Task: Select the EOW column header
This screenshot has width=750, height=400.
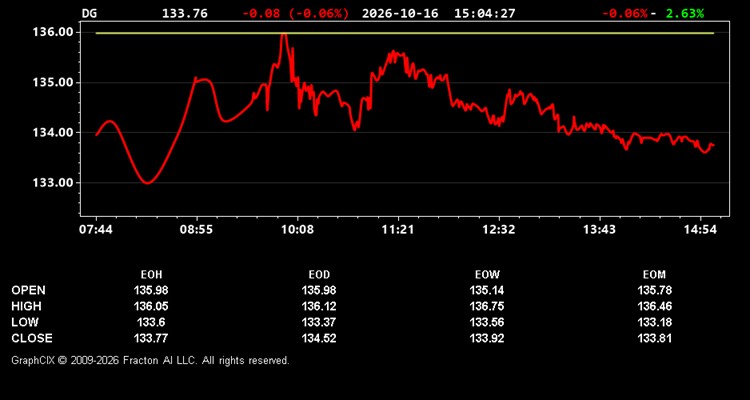Action: coord(487,275)
